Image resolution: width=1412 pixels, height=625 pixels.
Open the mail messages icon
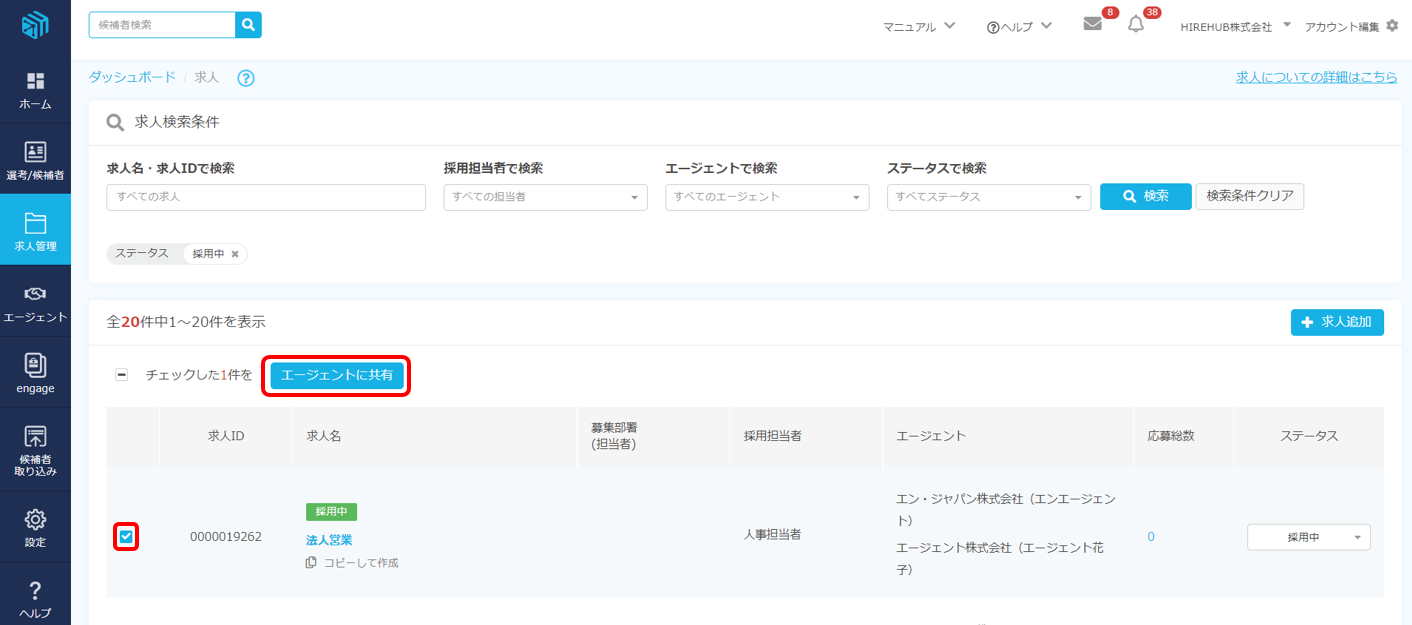[1093, 24]
